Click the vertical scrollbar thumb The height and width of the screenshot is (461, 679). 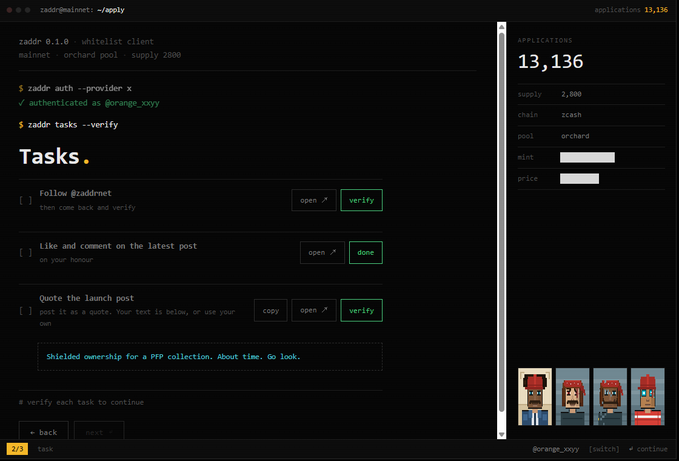501,222
